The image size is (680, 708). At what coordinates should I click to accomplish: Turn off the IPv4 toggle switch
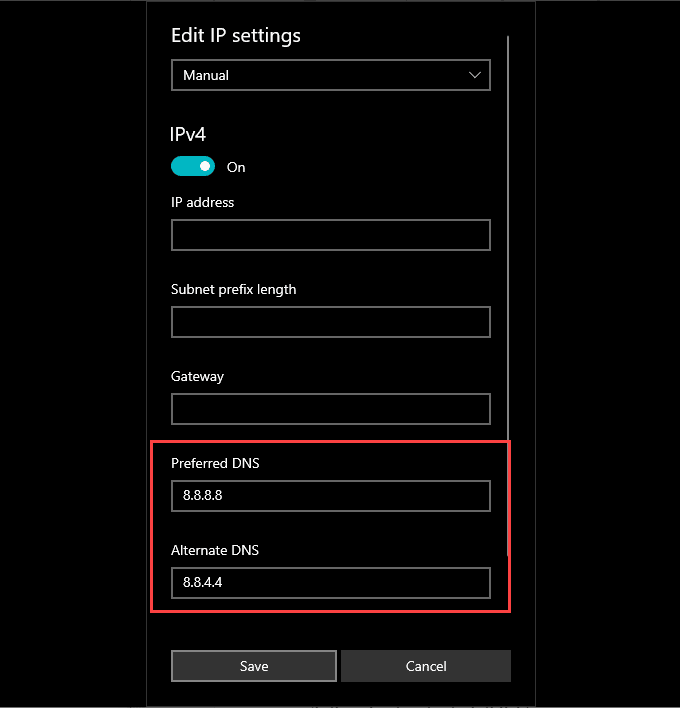tap(193, 166)
